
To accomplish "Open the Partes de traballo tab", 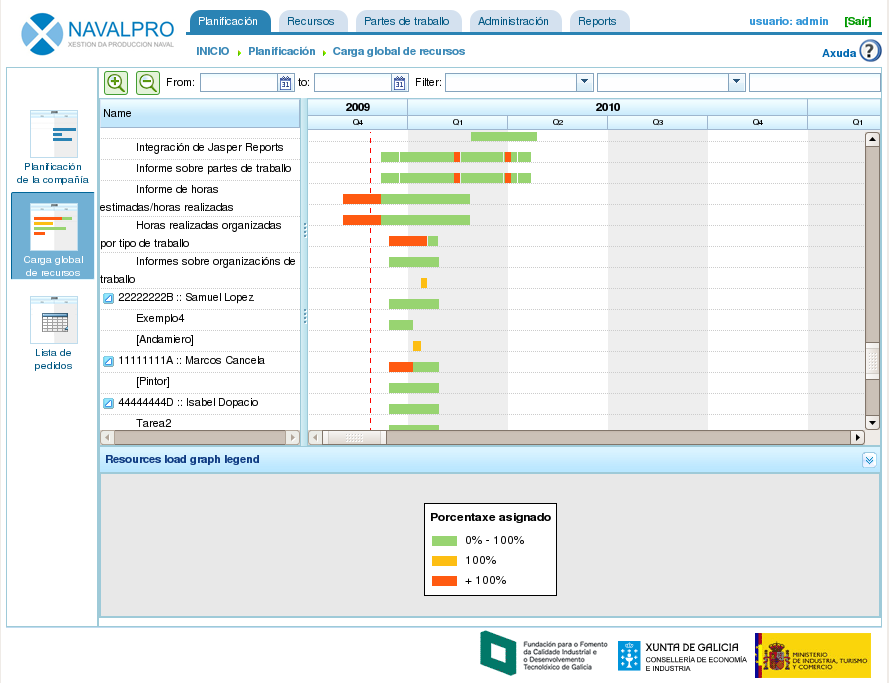I will pos(407,21).
